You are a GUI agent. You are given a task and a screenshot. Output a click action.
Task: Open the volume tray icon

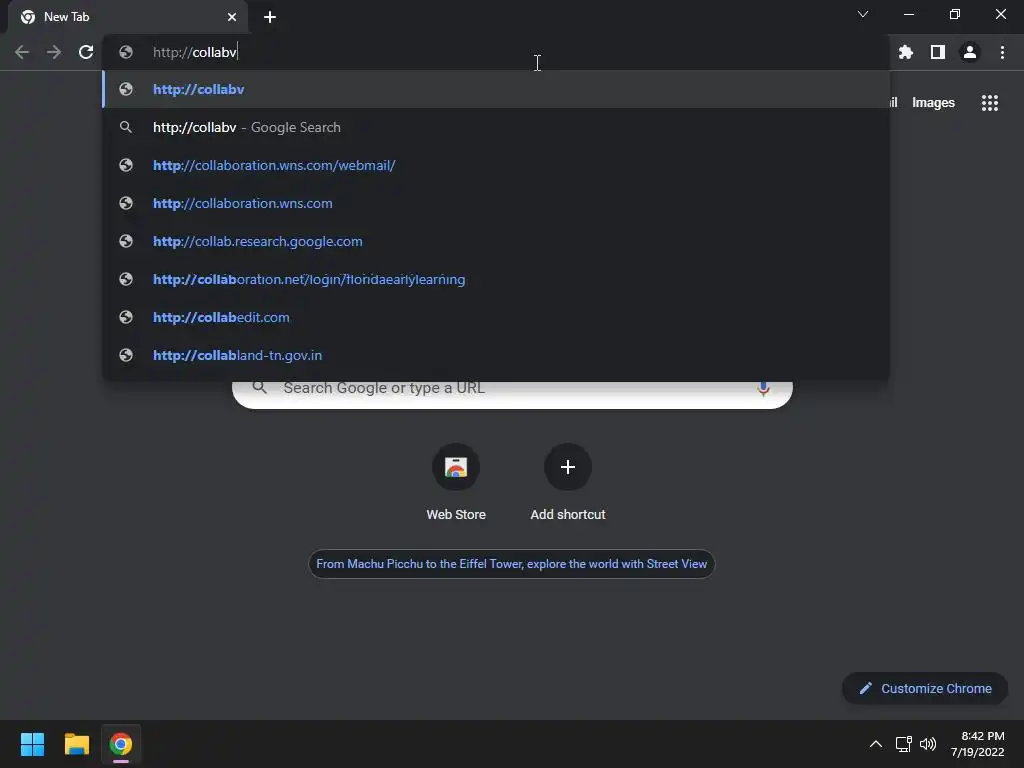click(927, 744)
